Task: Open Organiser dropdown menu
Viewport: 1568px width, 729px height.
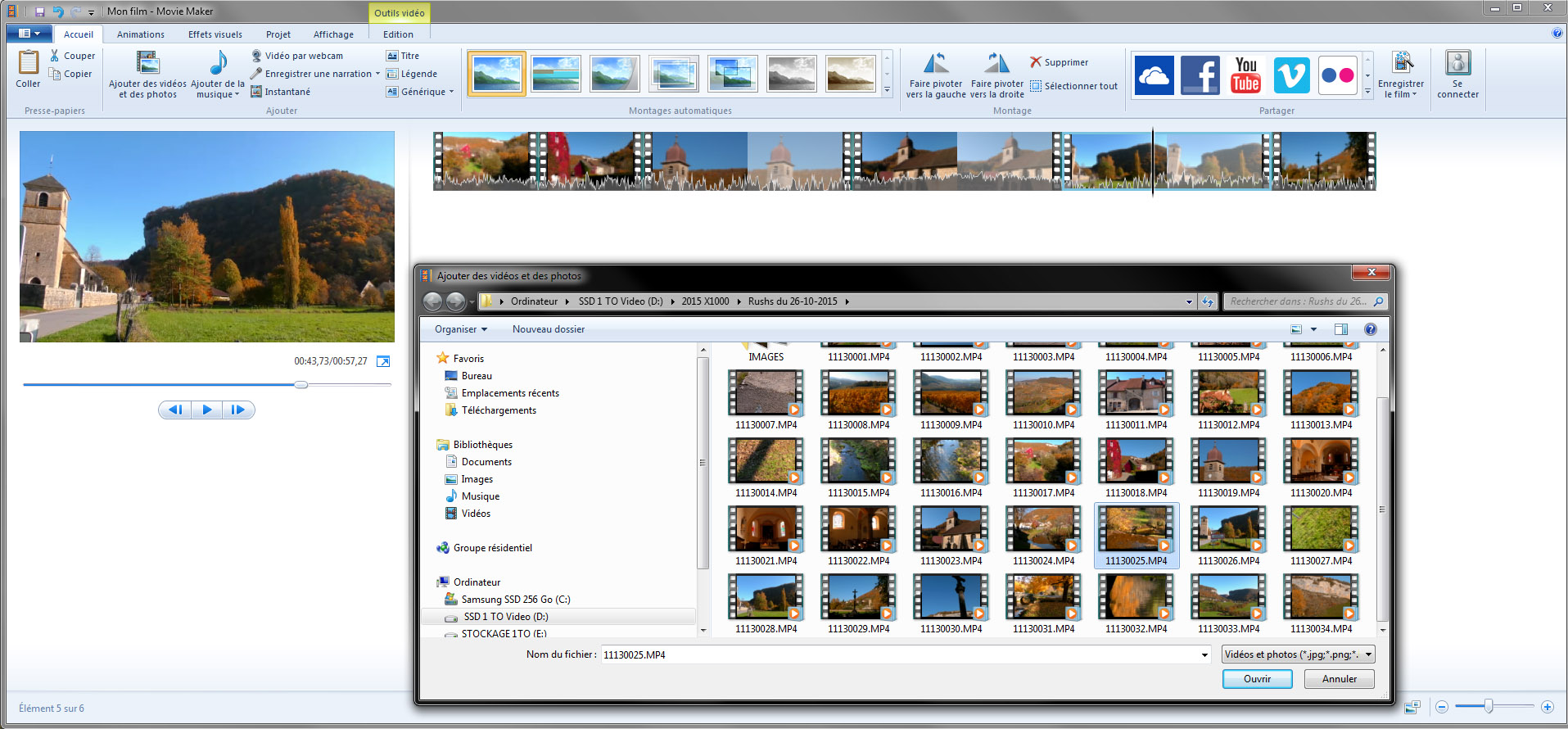Action: [x=461, y=329]
